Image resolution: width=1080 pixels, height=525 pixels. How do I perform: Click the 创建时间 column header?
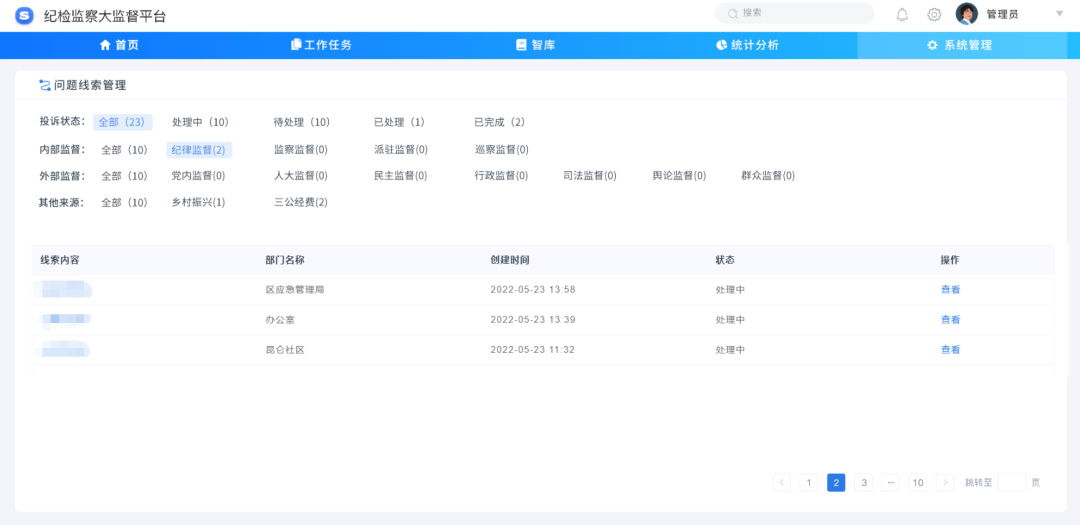510,260
